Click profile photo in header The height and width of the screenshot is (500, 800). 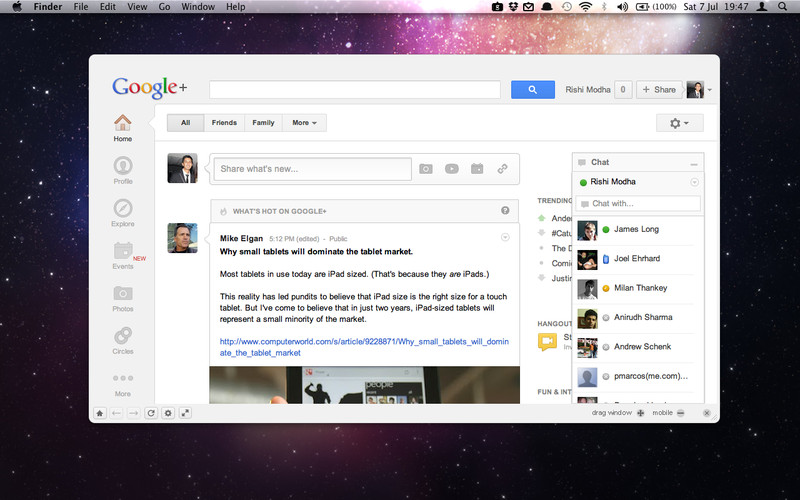(695, 90)
